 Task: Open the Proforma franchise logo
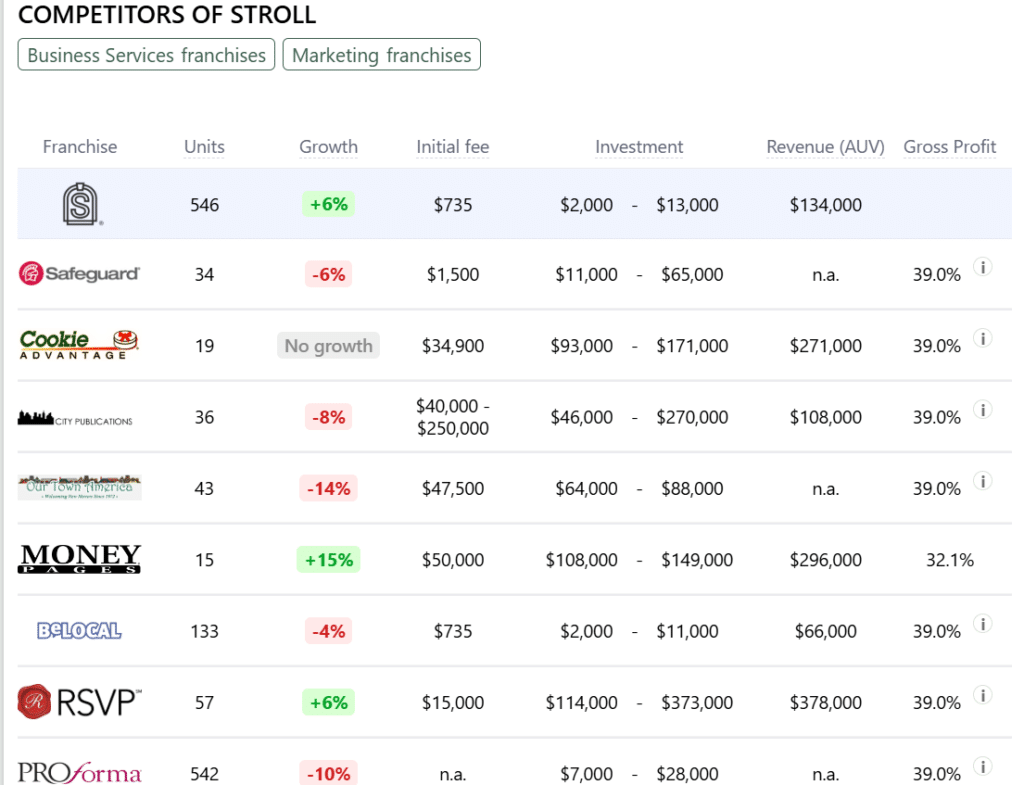(79, 773)
